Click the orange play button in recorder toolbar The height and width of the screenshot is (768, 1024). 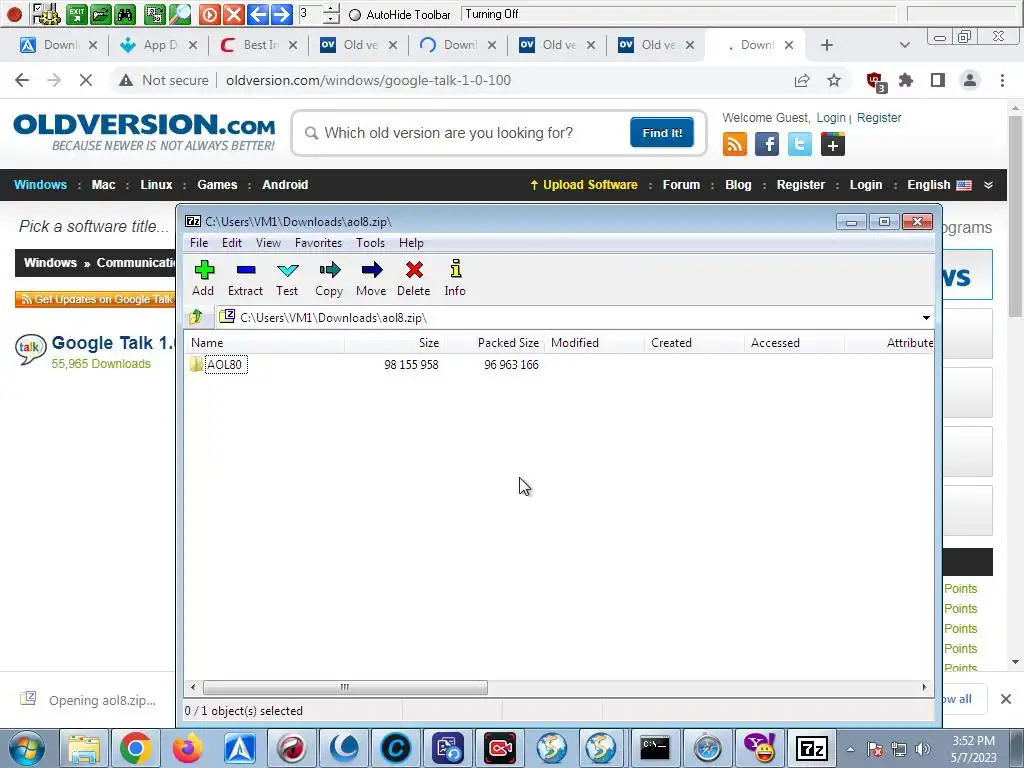tap(209, 14)
